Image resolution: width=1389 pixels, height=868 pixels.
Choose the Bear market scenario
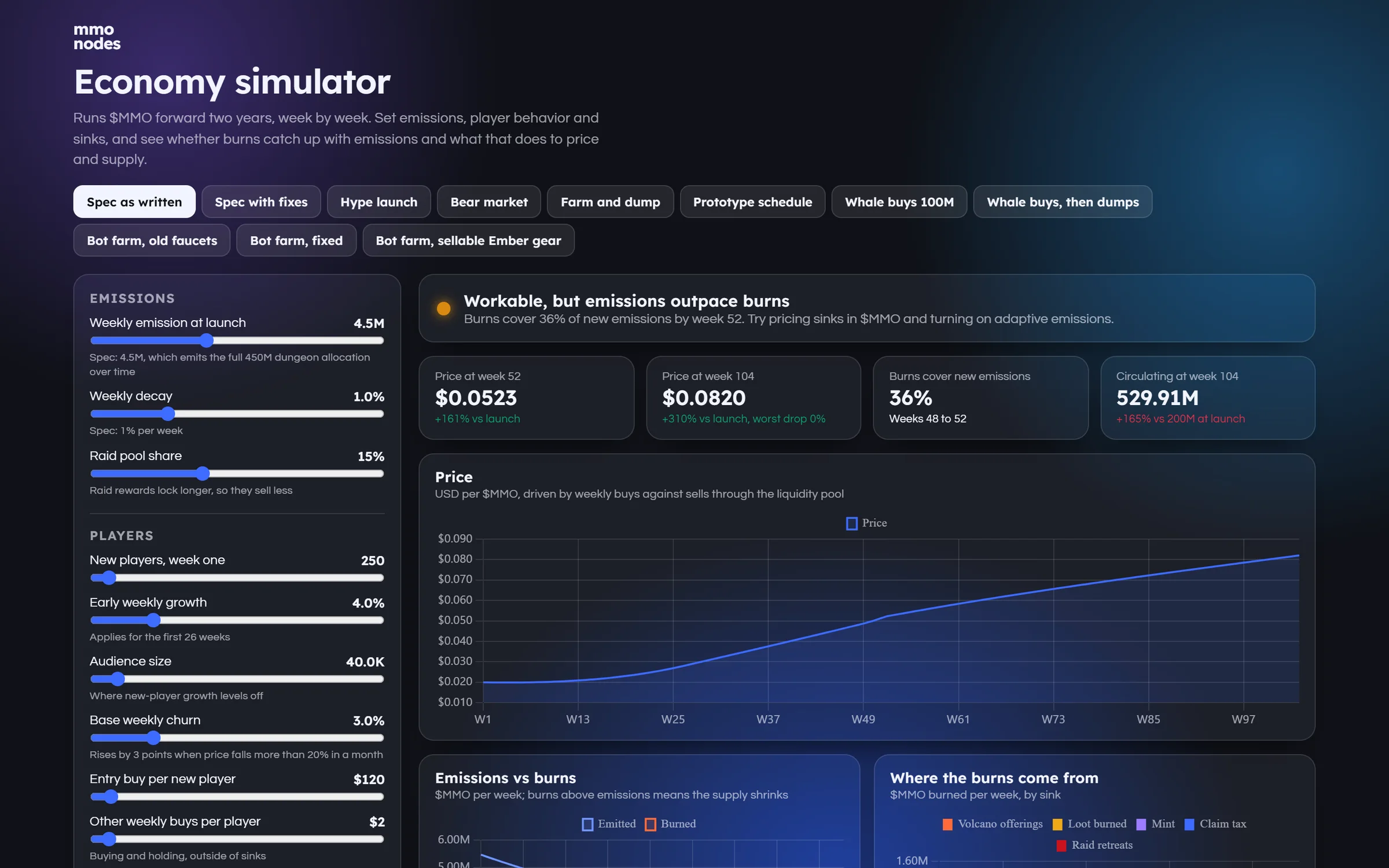click(489, 202)
